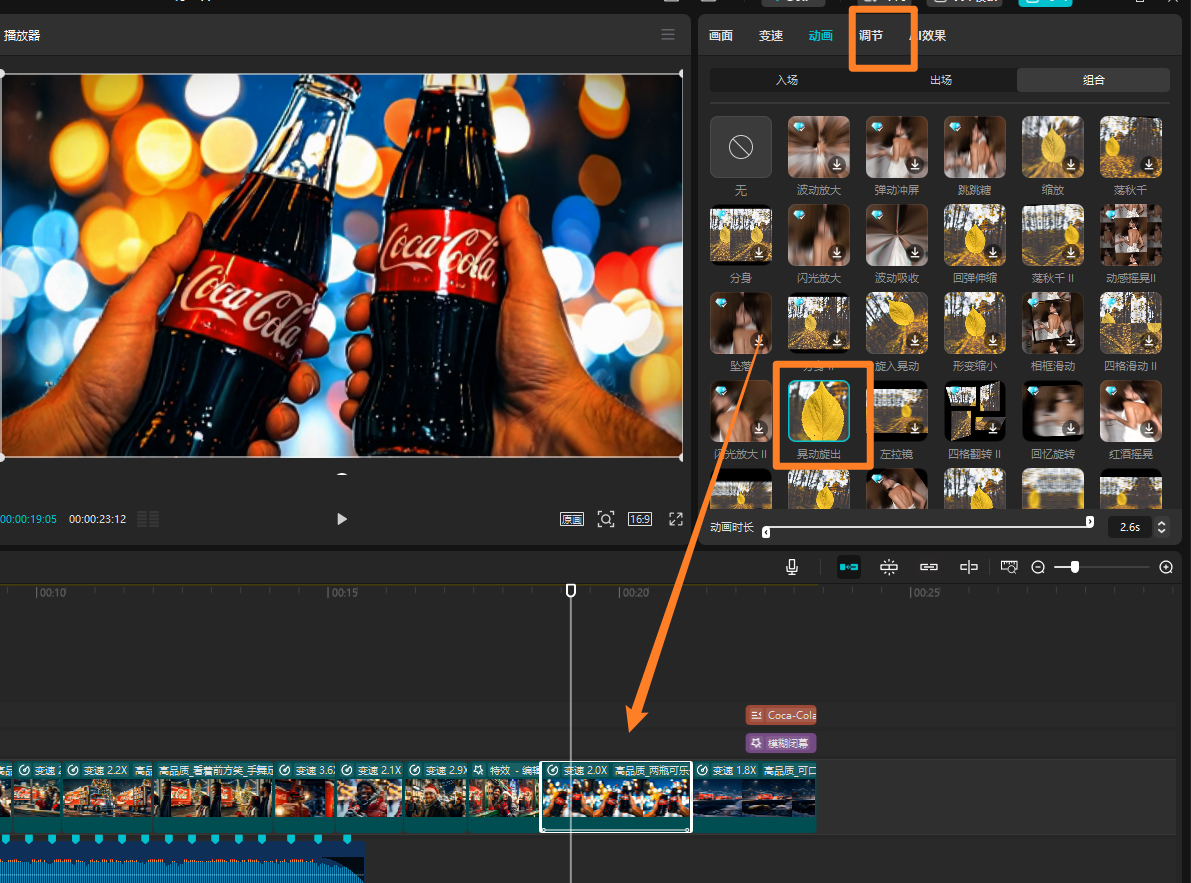Play the preview video
The image size is (1191, 883).
[342, 519]
